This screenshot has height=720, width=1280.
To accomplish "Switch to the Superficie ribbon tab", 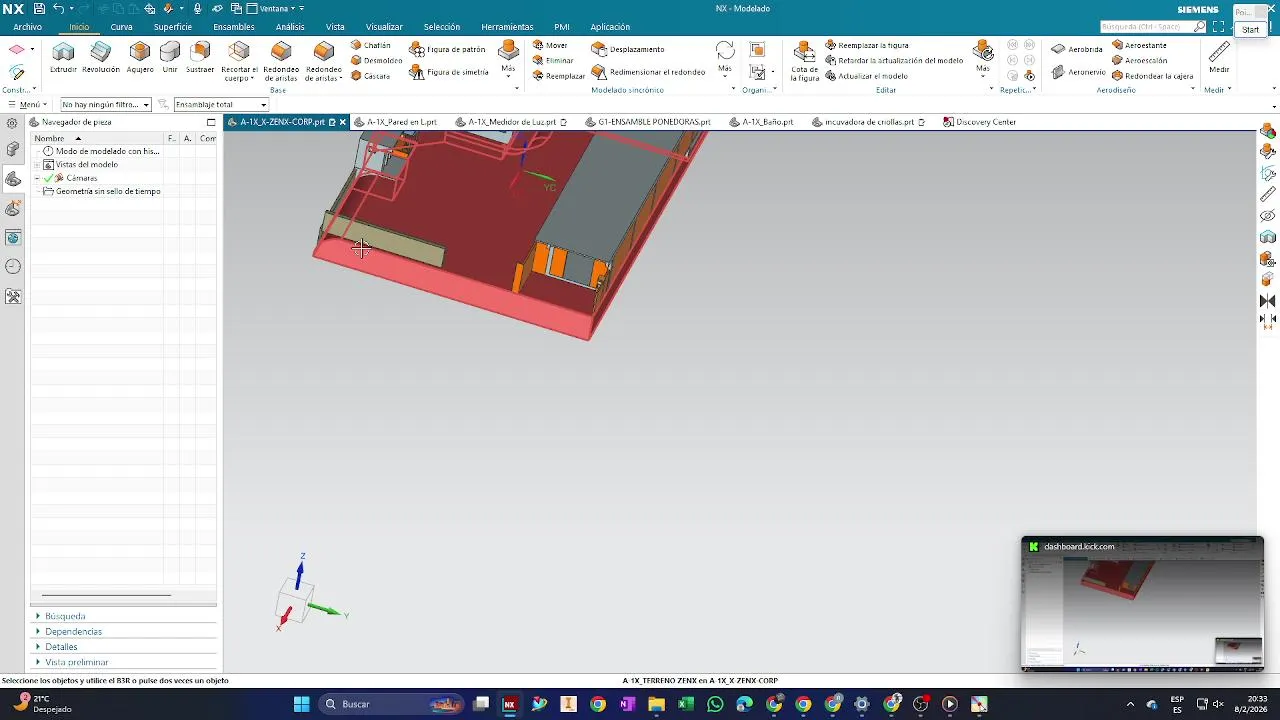I will [173, 27].
